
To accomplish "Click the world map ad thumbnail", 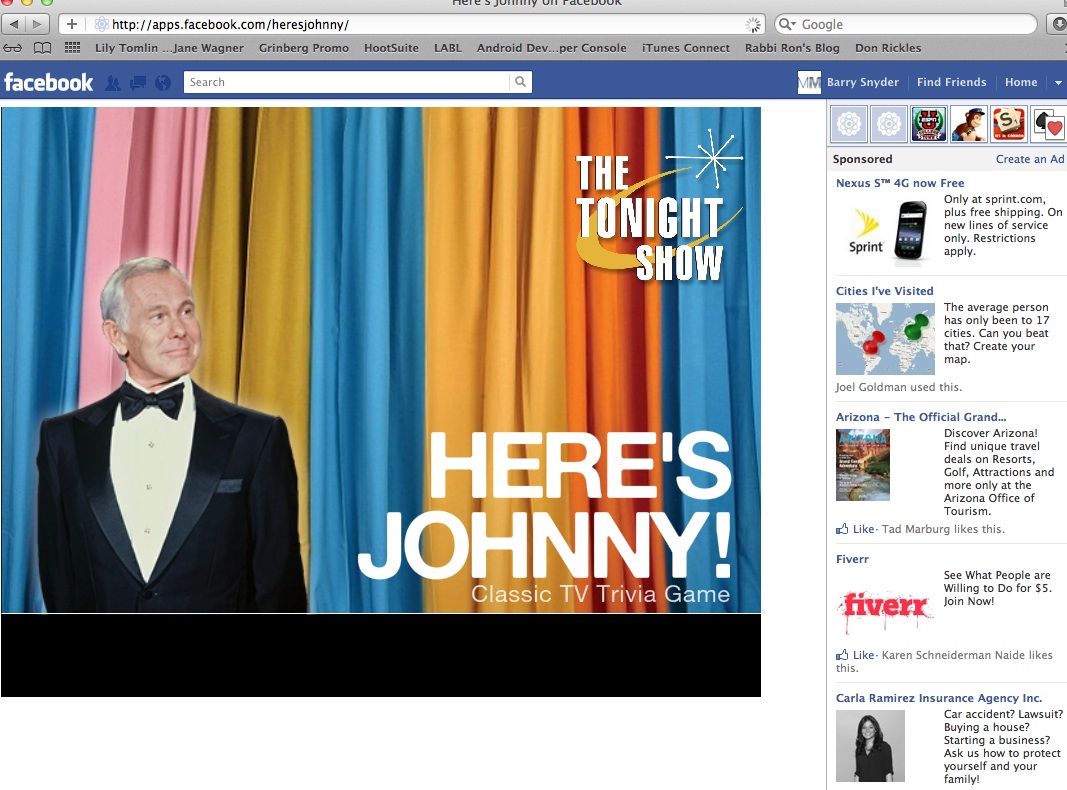I will pyautogui.click(x=885, y=339).
